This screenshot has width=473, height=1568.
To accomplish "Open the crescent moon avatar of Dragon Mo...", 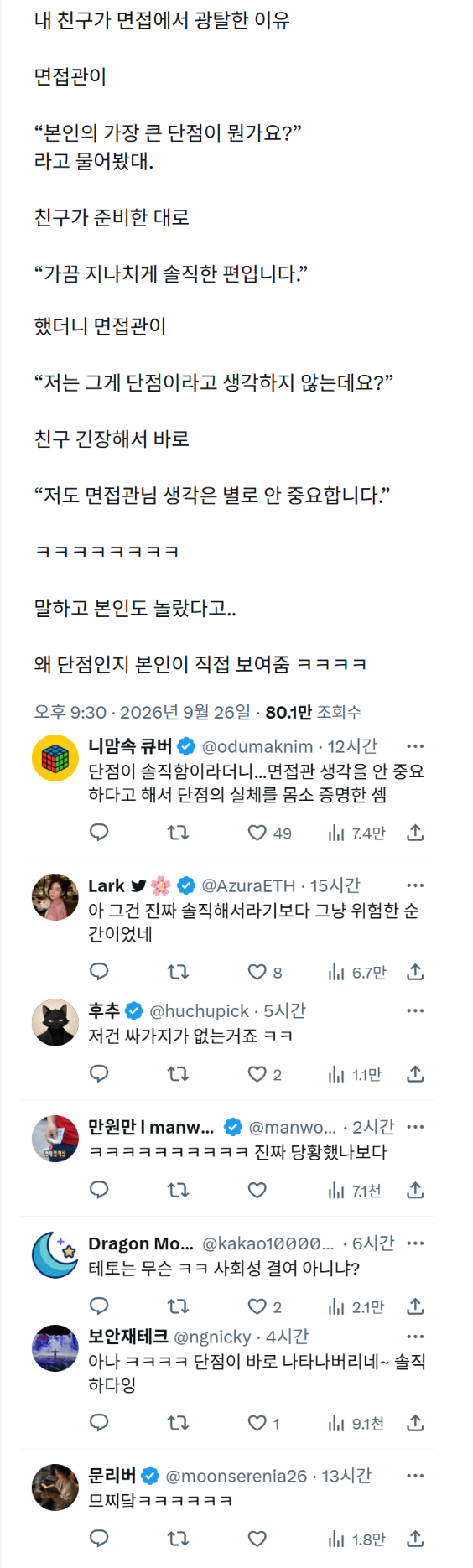I will (55, 1255).
